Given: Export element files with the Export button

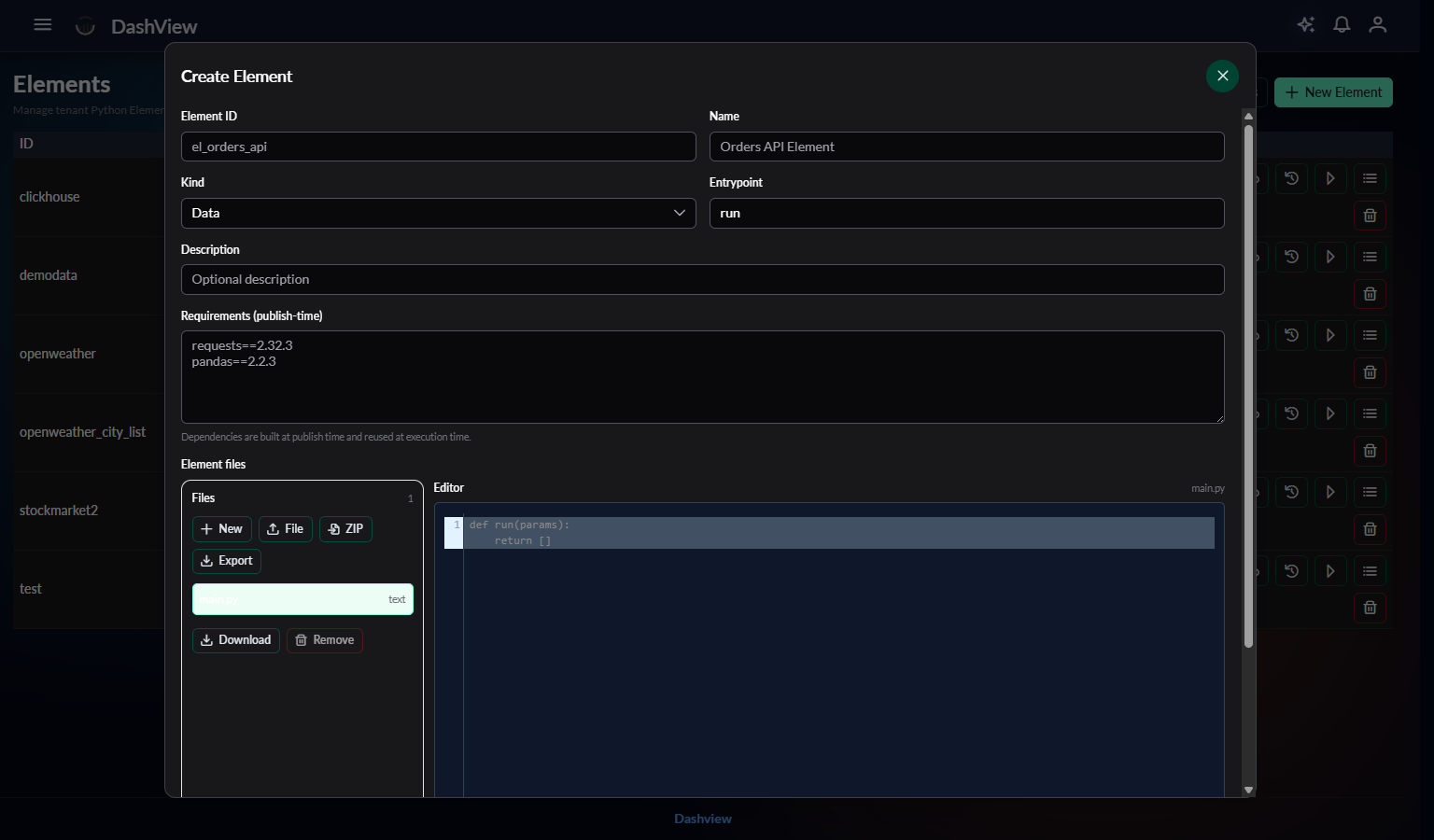Looking at the screenshot, I should pyautogui.click(x=226, y=561).
